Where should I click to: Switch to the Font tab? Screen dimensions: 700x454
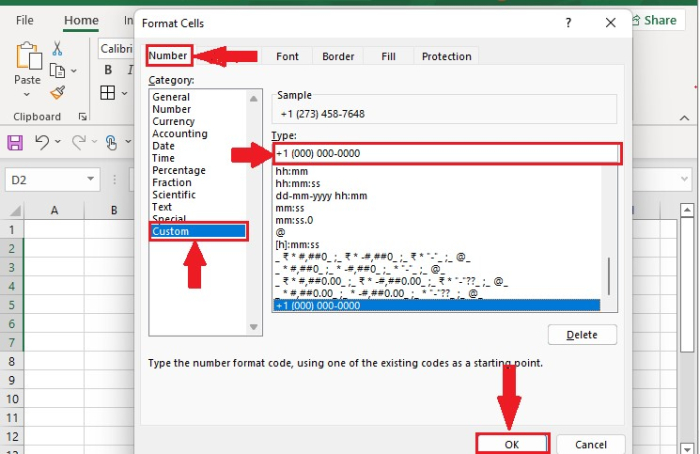coord(287,56)
